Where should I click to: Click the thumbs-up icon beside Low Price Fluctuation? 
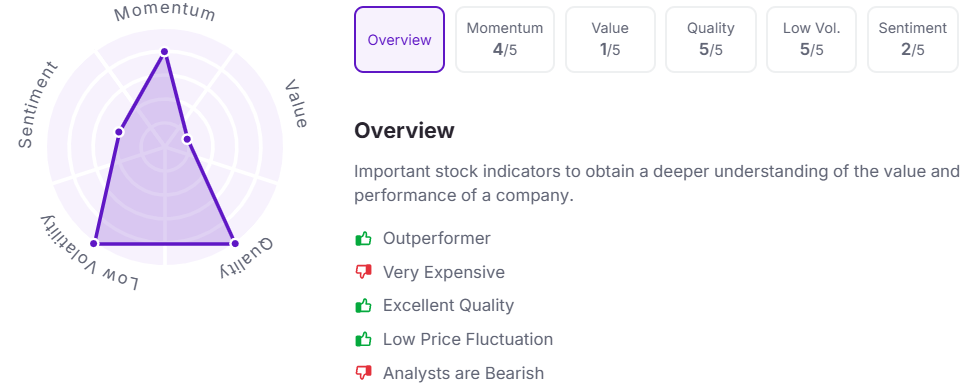pyautogui.click(x=364, y=339)
